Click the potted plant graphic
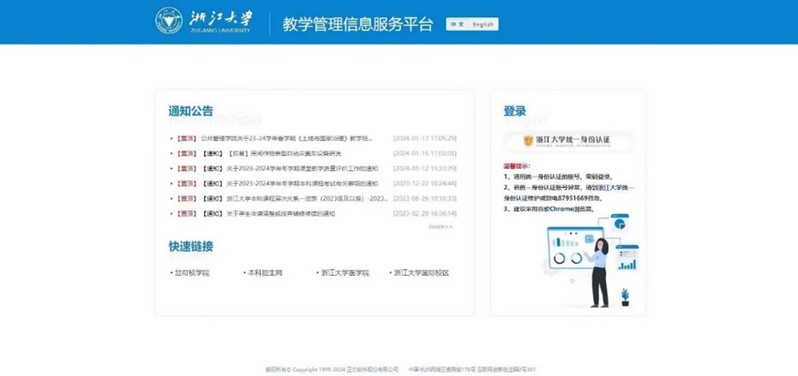The width and height of the screenshot is (798, 376). click(625, 298)
